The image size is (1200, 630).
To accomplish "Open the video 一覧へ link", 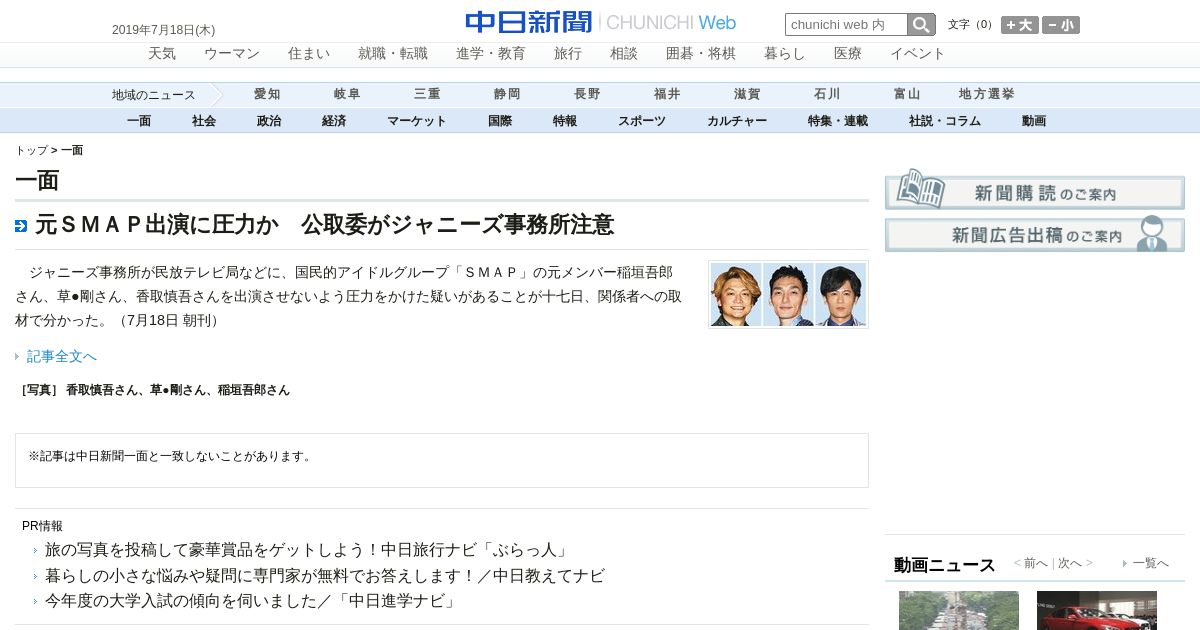I will [1151, 563].
